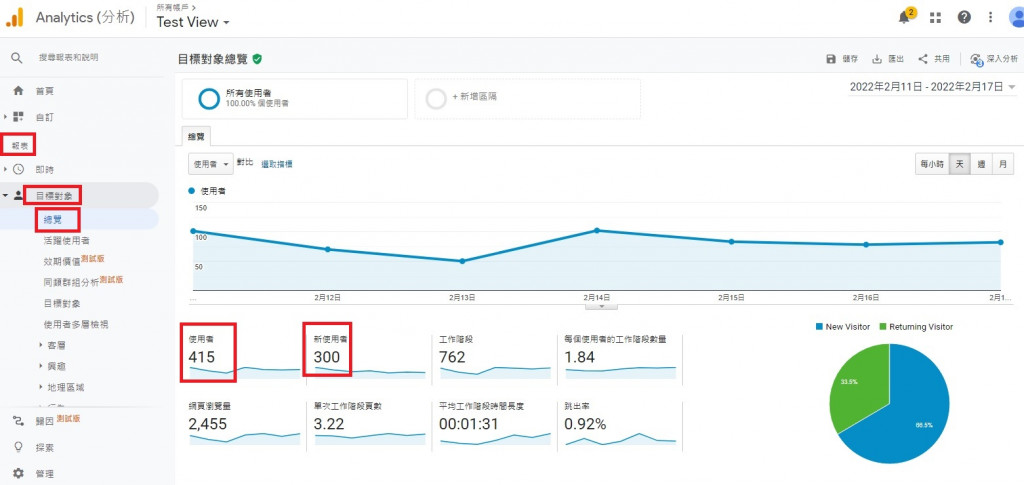Click the 2月14日 data point on the chart

[x=596, y=230]
